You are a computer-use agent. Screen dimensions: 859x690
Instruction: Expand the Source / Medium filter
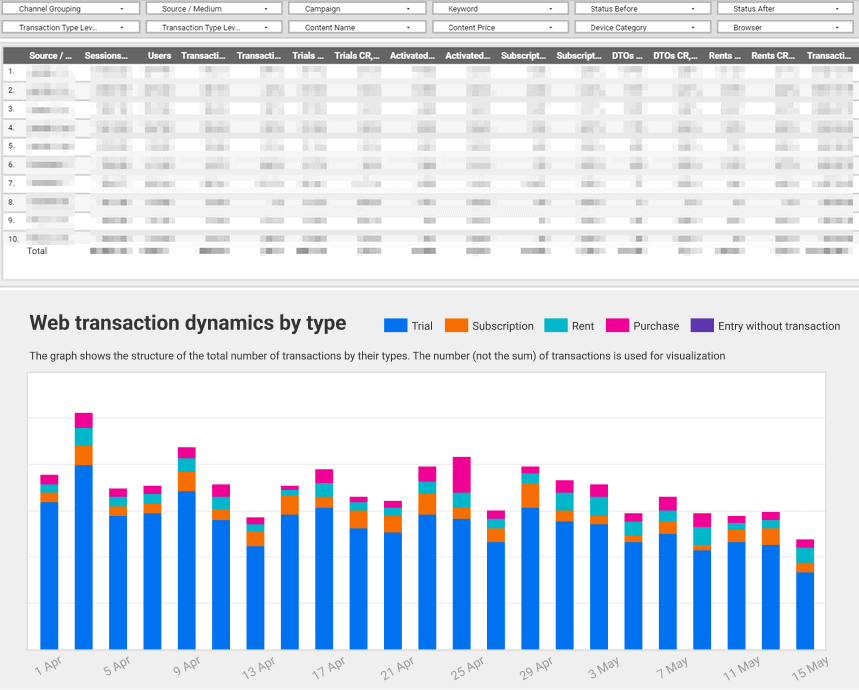[213, 9]
